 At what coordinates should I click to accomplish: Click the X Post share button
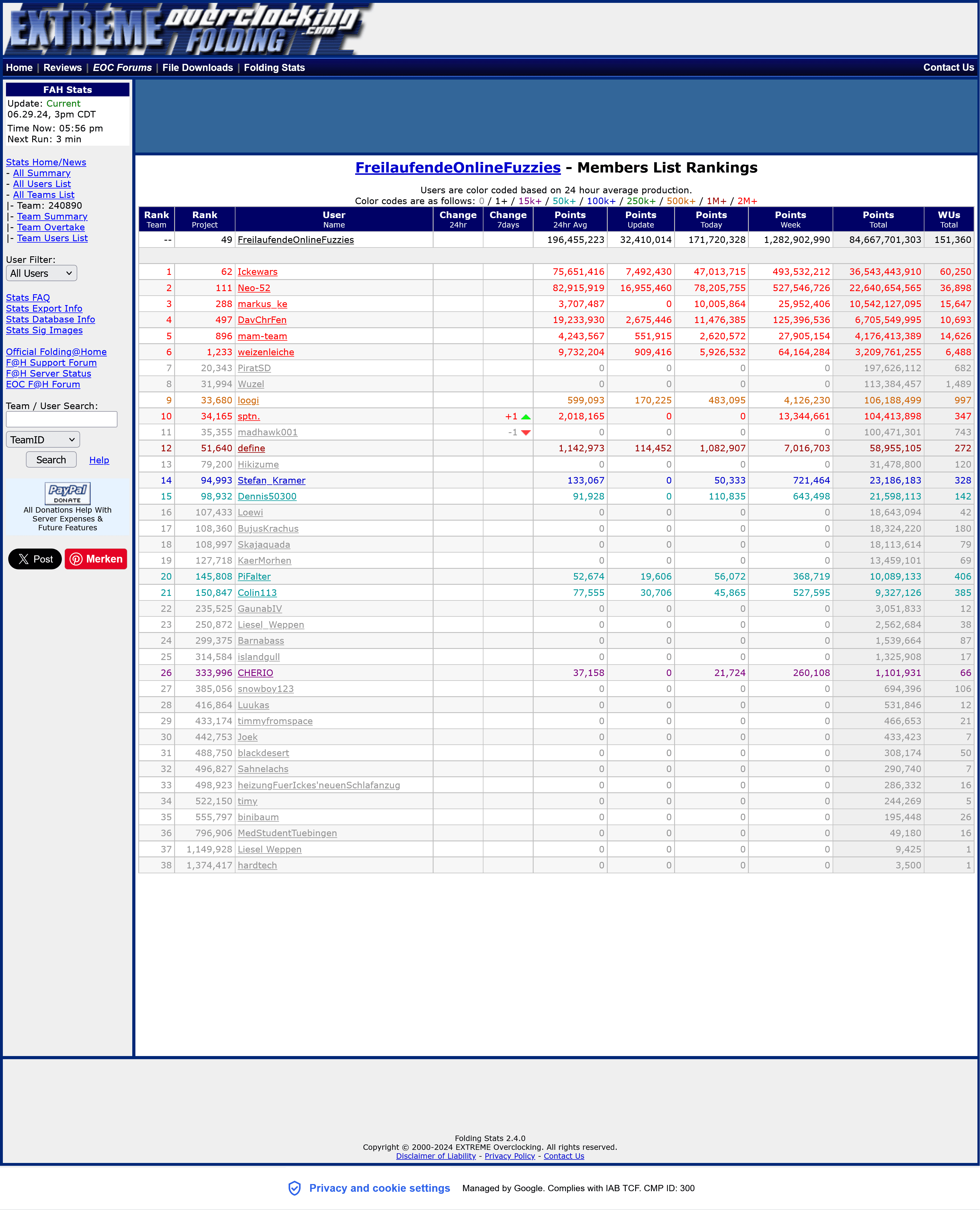pos(35,559)
